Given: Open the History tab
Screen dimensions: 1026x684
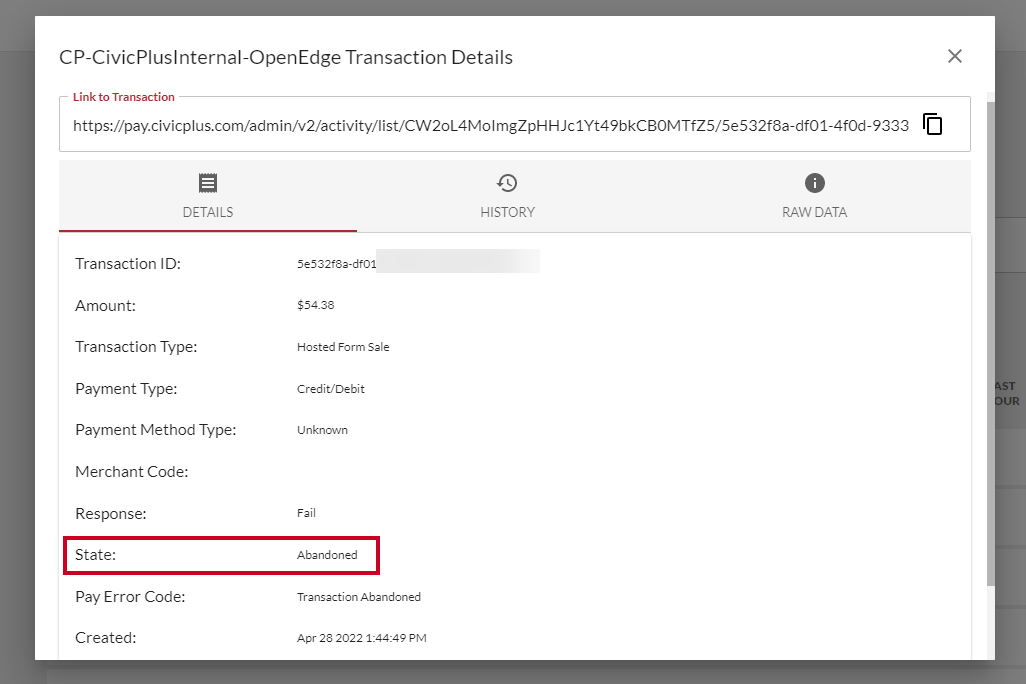Looking at the screenshot, I should click(507, 196).
